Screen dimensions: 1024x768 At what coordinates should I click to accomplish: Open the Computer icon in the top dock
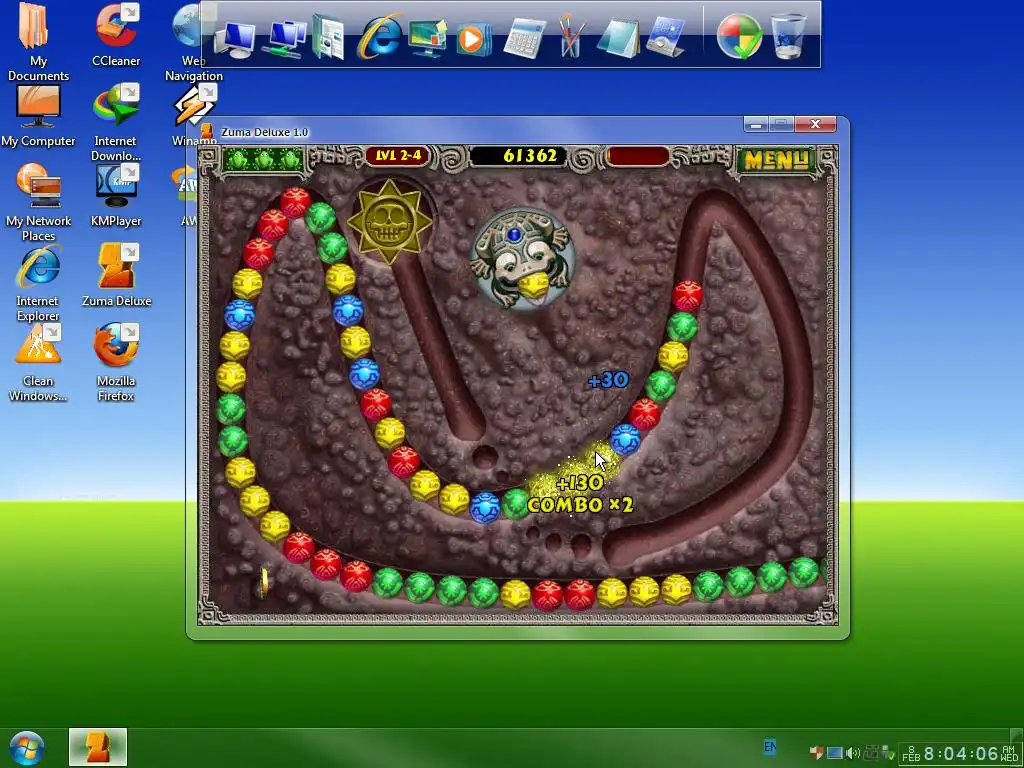[234, 39]
